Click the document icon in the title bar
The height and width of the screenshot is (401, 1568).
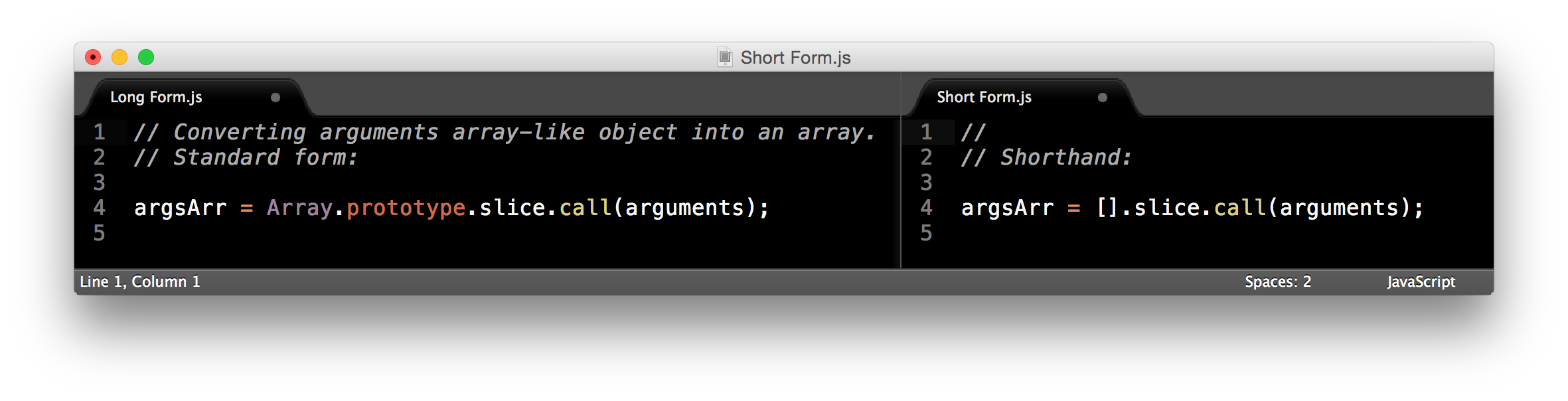point(724,57)
